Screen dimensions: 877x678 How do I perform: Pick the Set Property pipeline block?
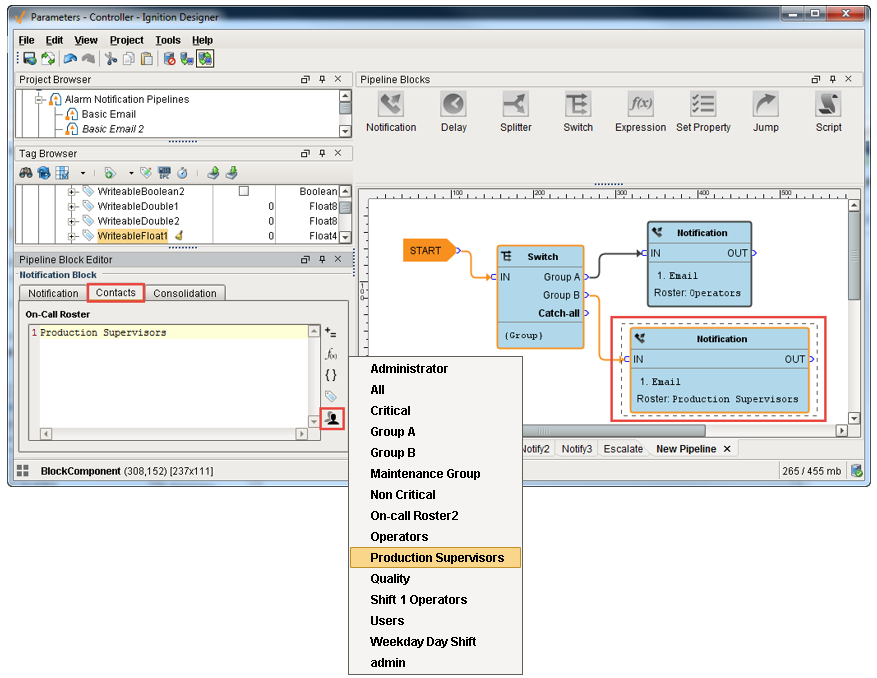click(703, 112)
